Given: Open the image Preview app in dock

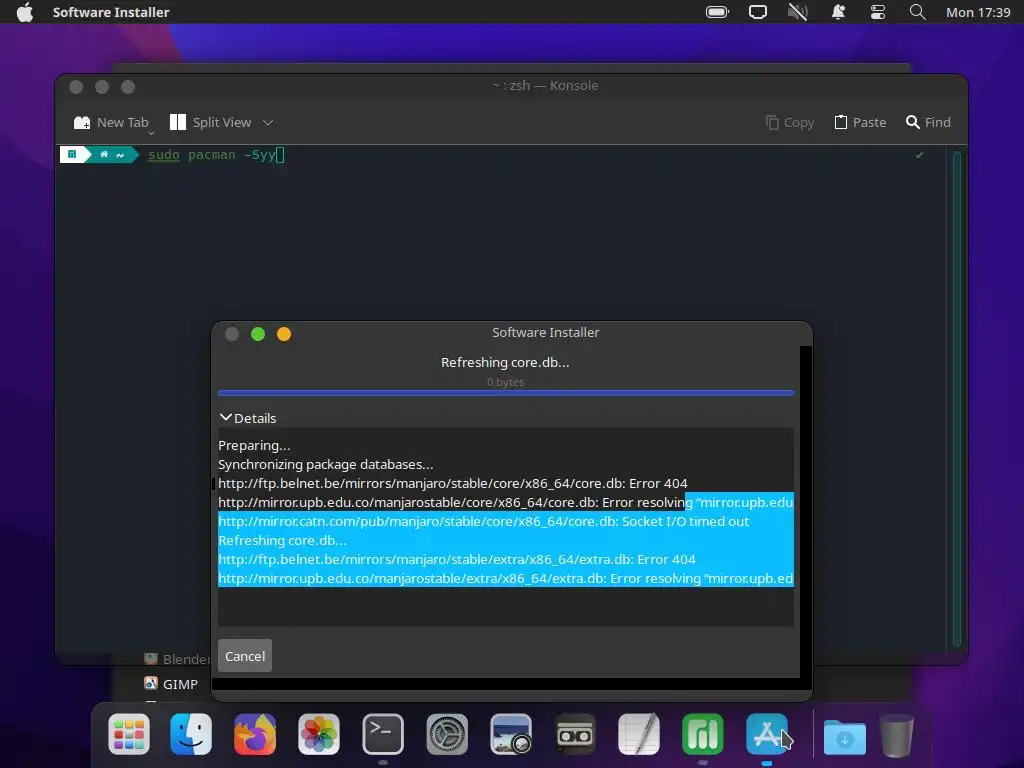Looking at the screenshot, I should (x=511, y=734).
